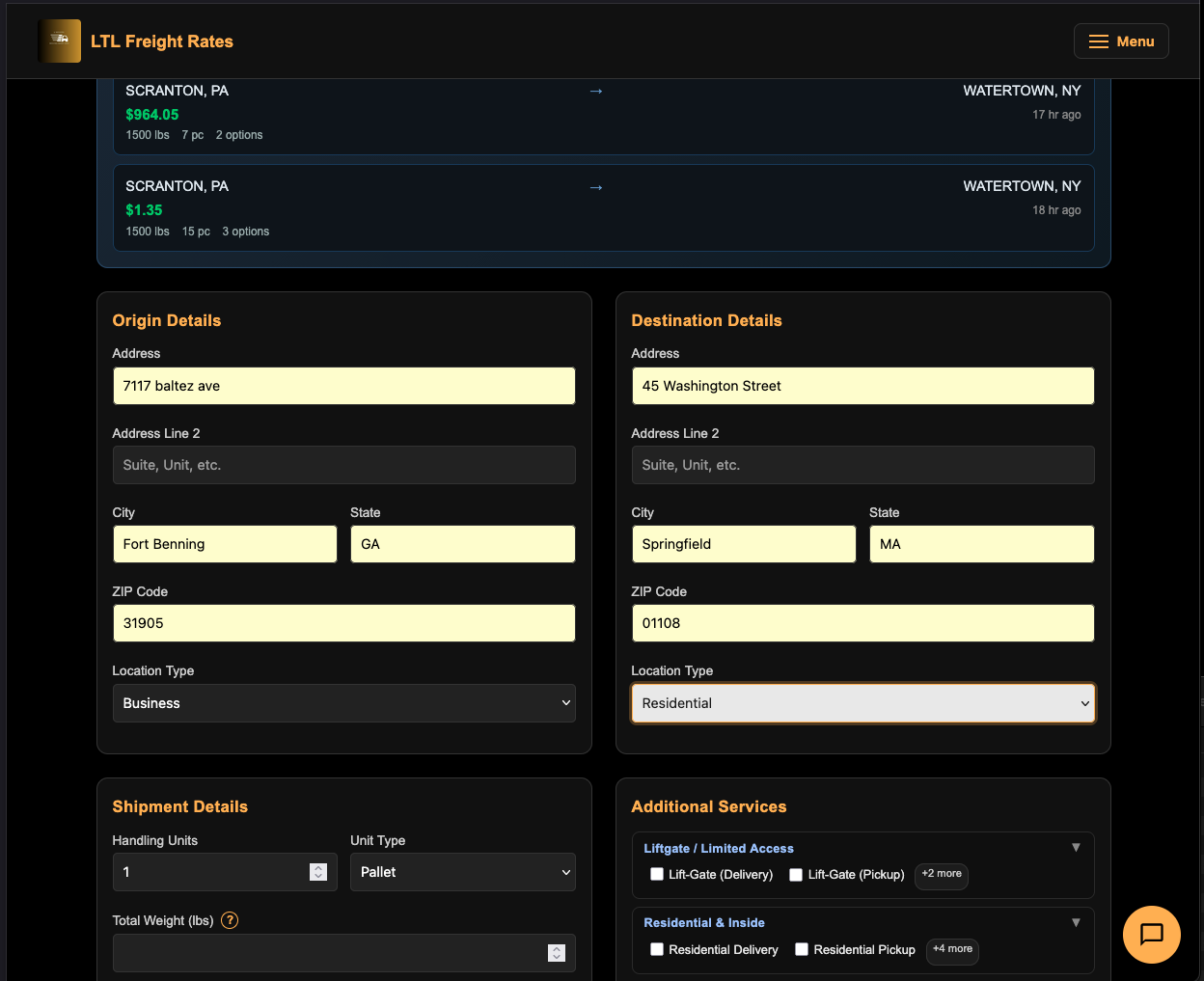Show the +4 more residential options

pos(952,949)
